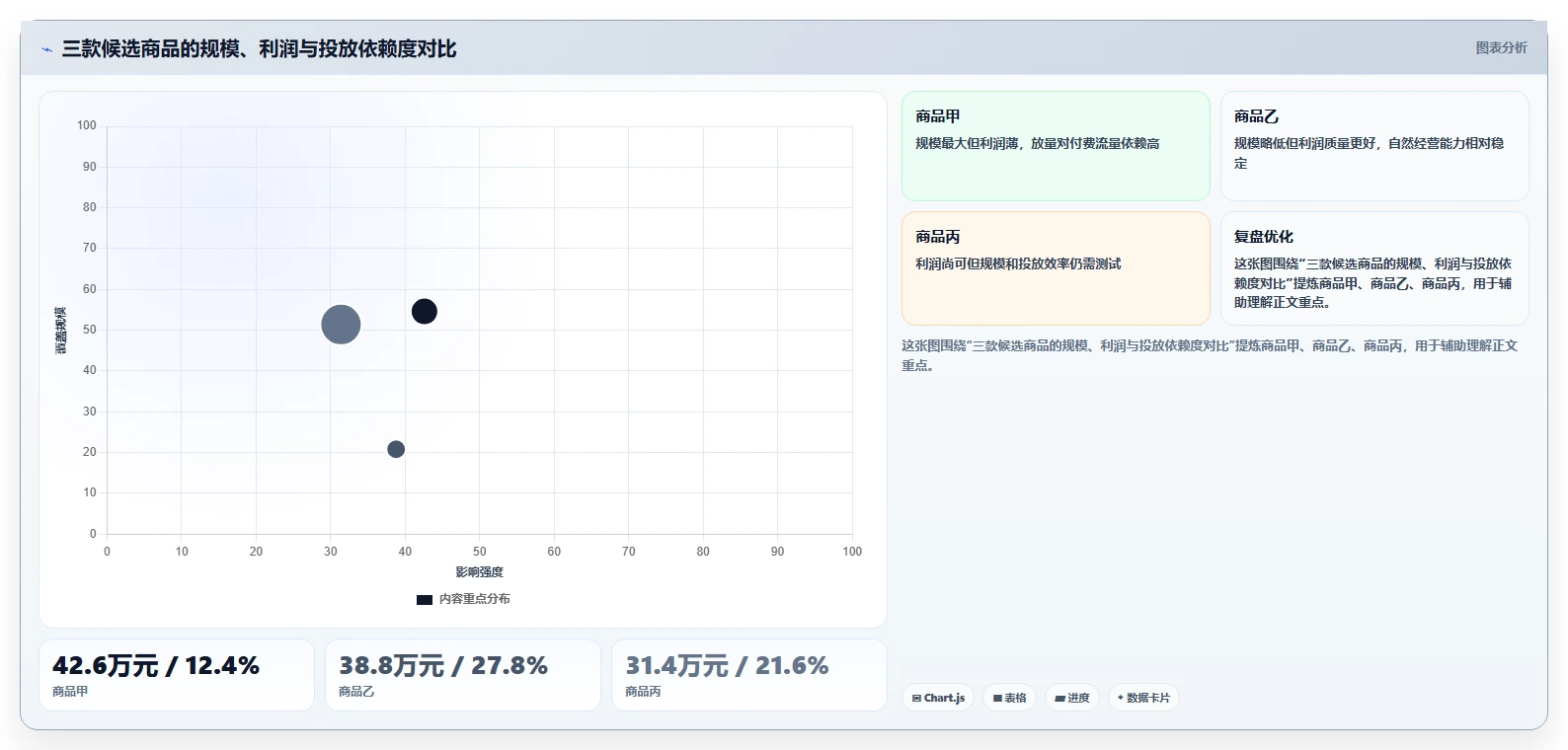The height and width of the screenshot is (750, 1568).
Task: Click the title 三款候选商品的规模、利润与投放依赖度对比
Action: coord(259,49)
